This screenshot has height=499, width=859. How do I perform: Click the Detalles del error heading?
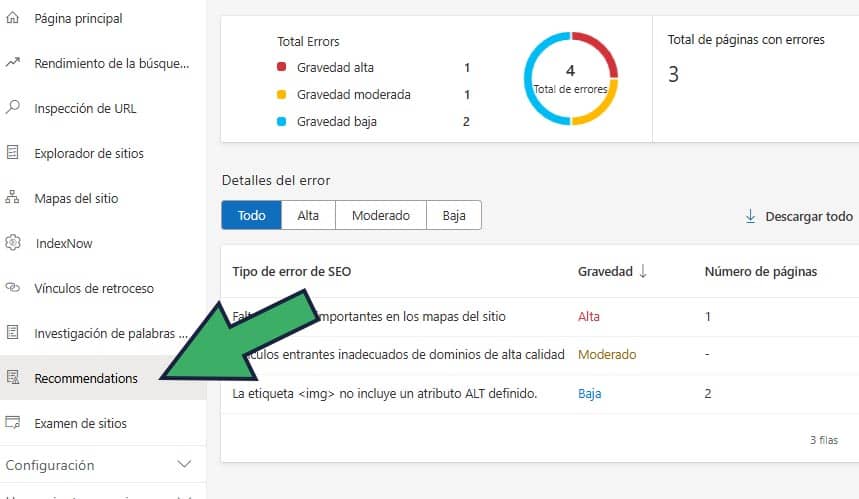276,180
